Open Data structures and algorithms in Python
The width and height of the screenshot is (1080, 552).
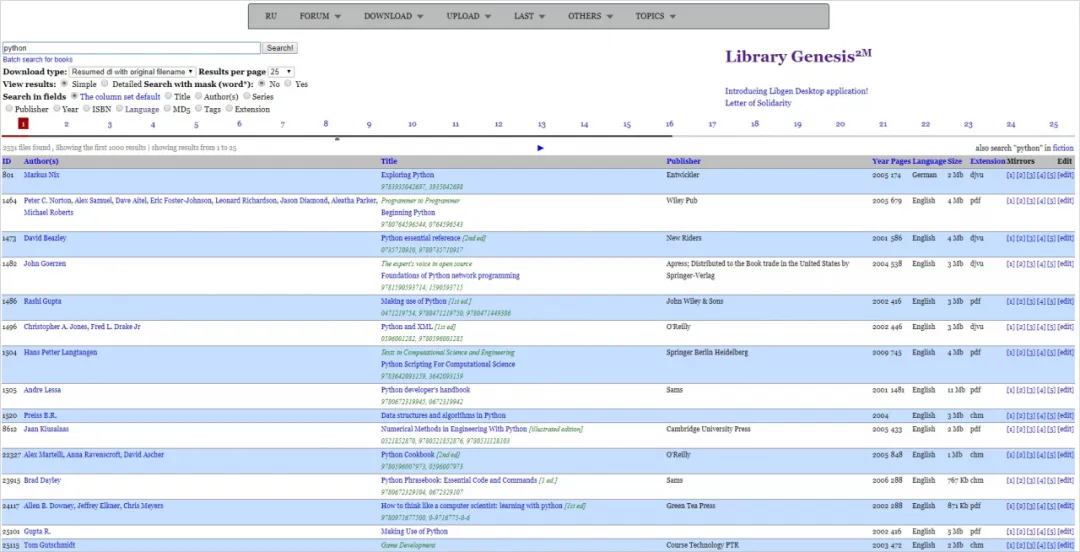pos(443,416)
